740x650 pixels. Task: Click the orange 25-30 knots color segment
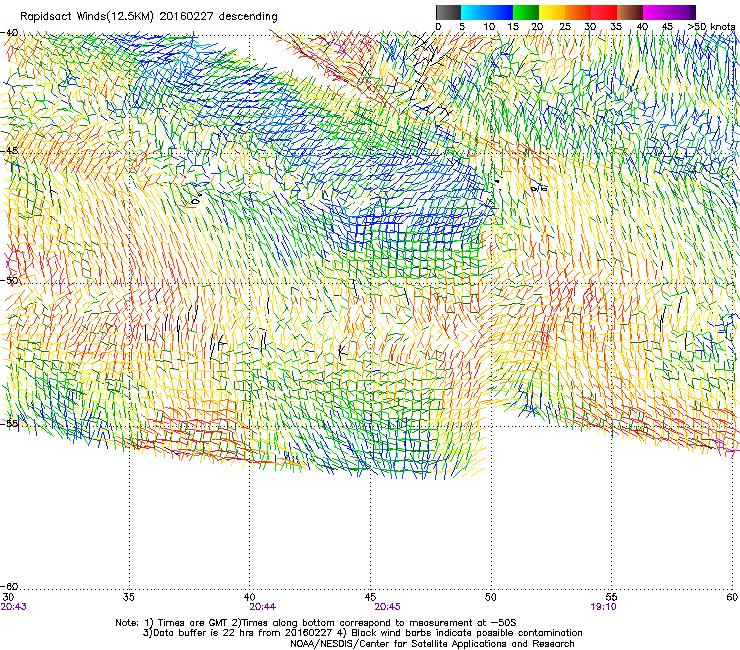click(578, 12)
